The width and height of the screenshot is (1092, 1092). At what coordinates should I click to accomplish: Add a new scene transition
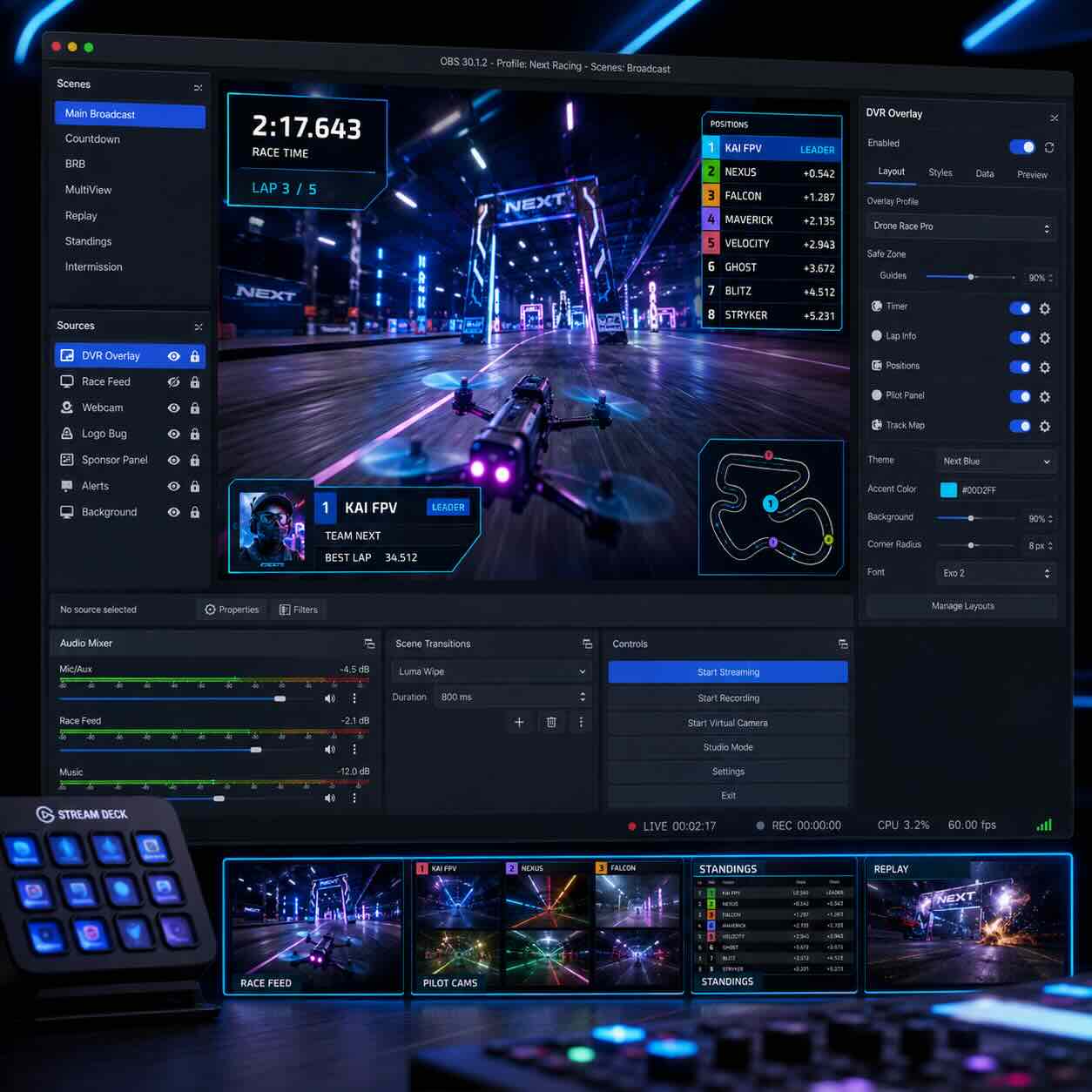coord(519,722)
